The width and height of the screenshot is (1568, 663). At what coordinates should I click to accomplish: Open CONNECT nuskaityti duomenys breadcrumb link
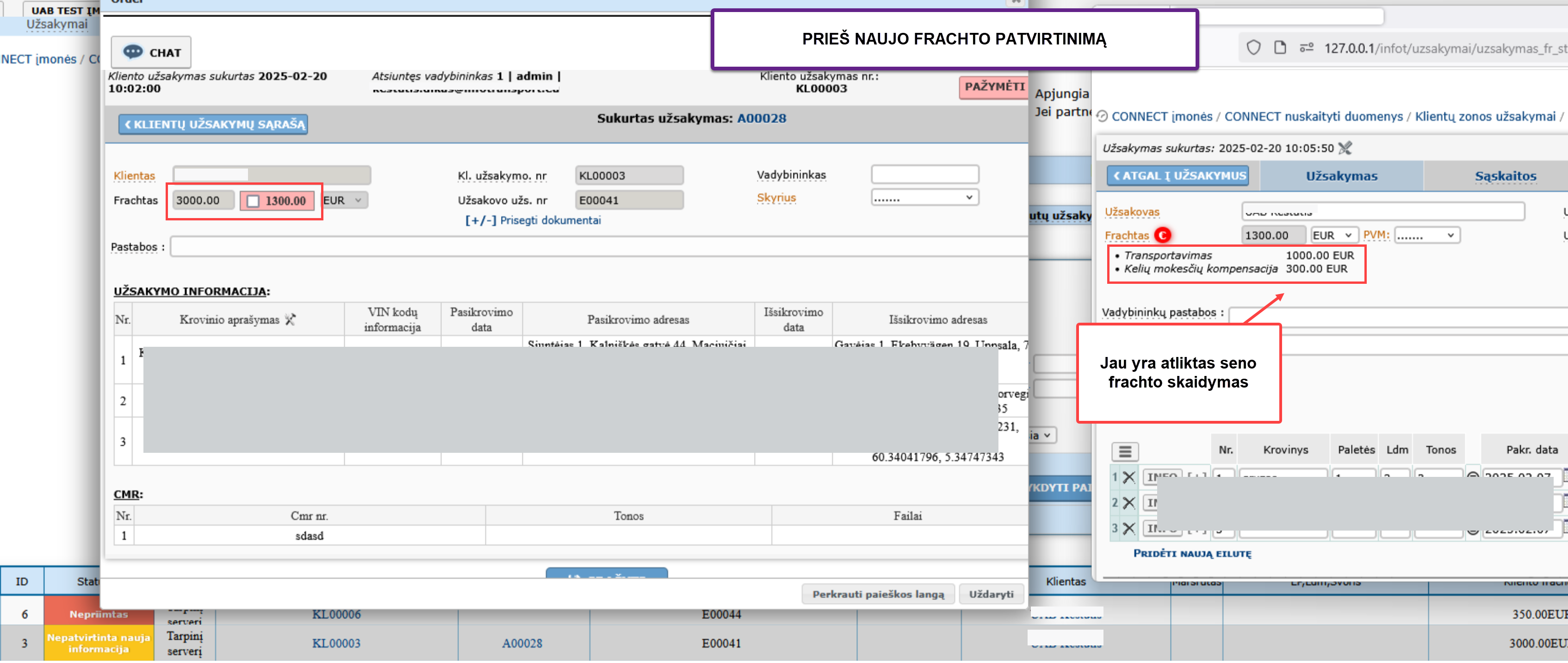(x=1313, y=116)
